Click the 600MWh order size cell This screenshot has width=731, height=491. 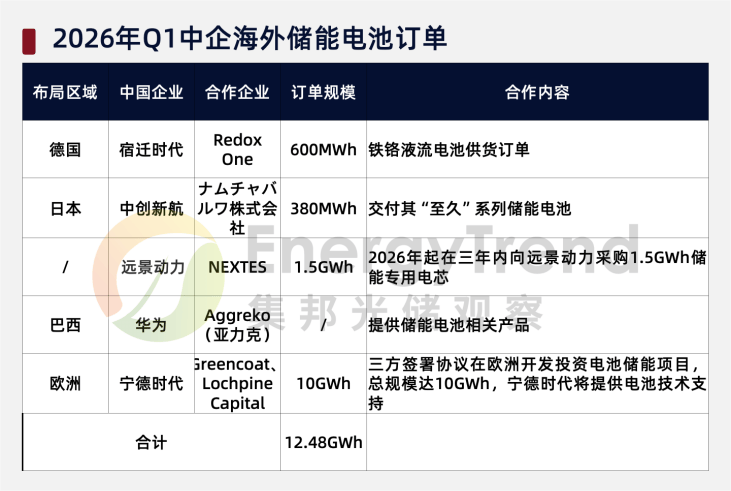tap(324, 150)
